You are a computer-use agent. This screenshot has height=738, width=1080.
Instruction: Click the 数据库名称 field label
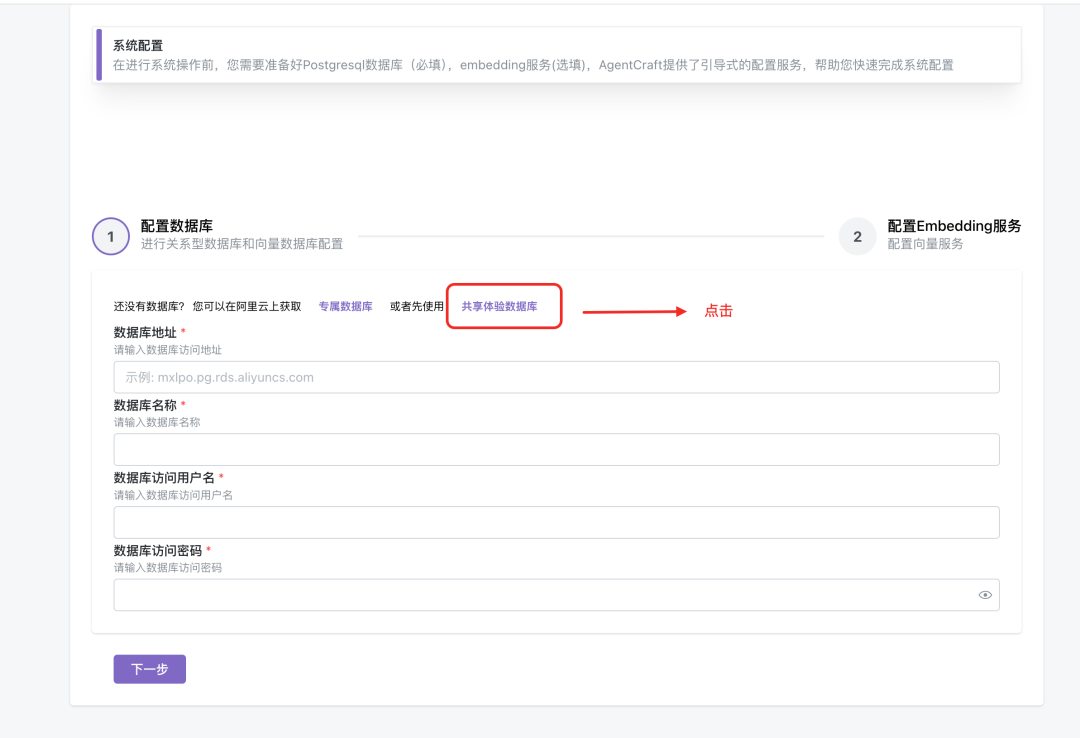145,405
